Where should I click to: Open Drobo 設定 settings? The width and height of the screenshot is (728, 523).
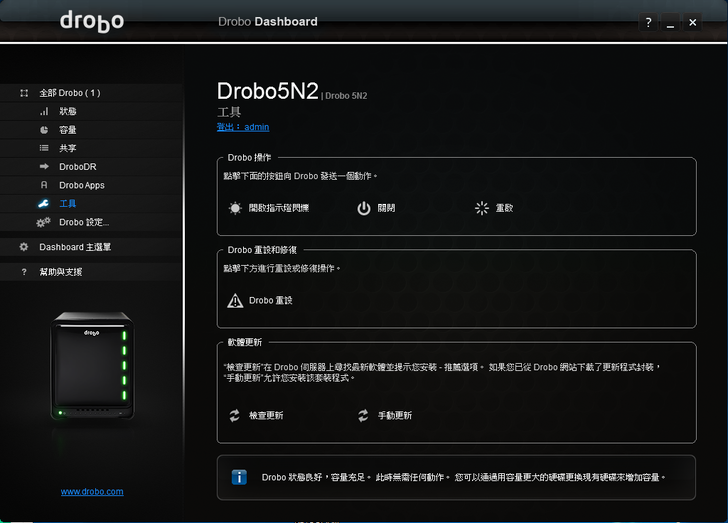tap(91, 222)
